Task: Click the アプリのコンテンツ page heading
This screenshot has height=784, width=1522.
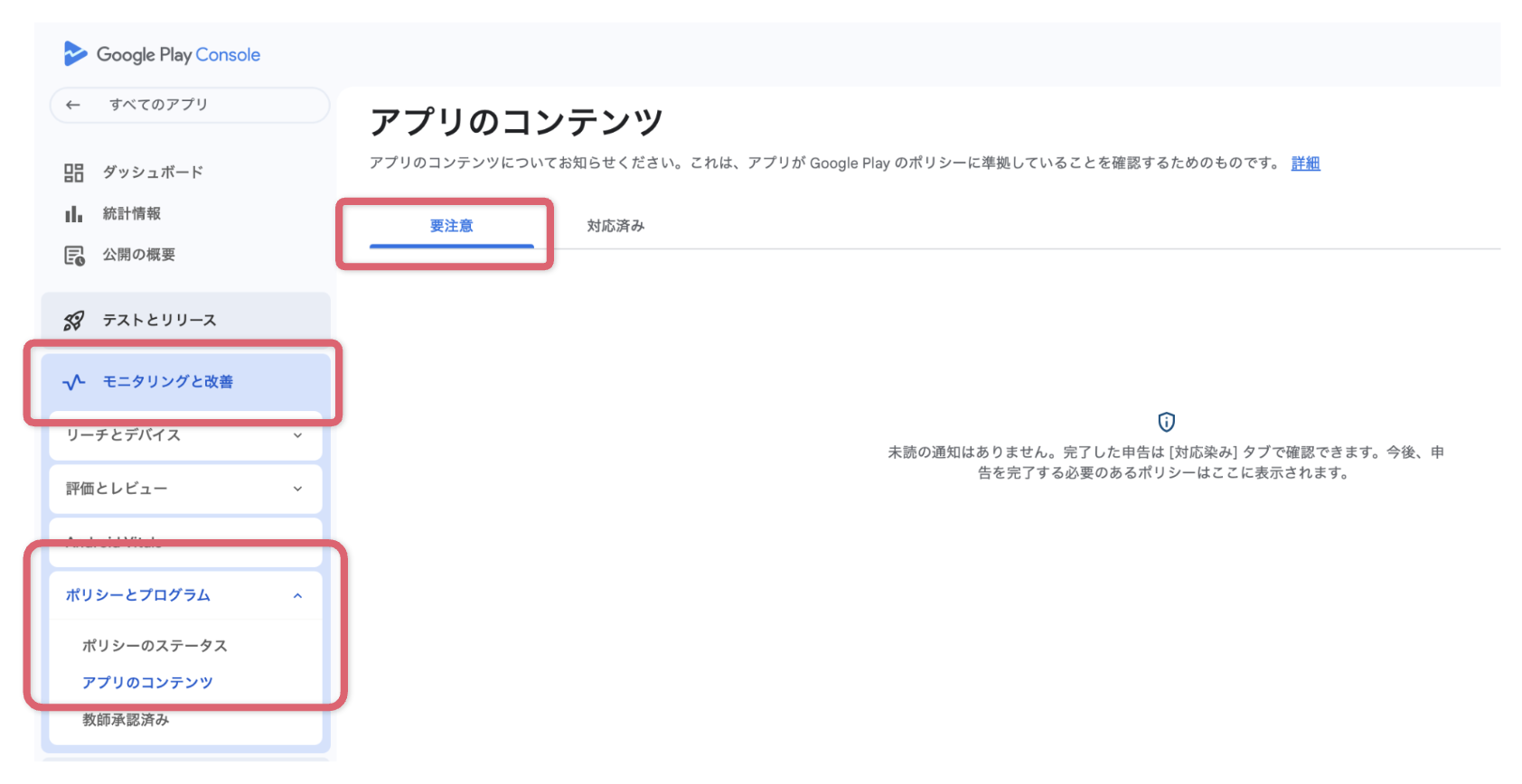Action: click(516, 122)
